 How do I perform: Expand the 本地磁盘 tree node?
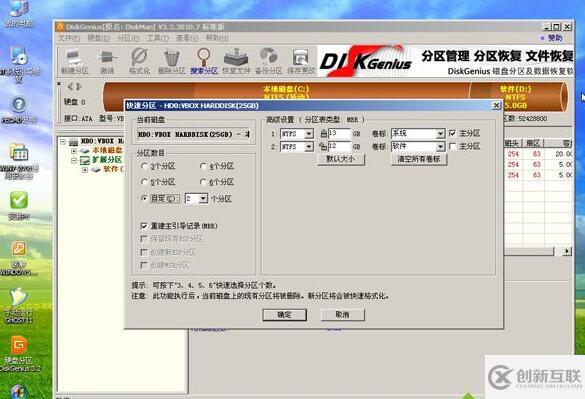click(x=74, y=151)
